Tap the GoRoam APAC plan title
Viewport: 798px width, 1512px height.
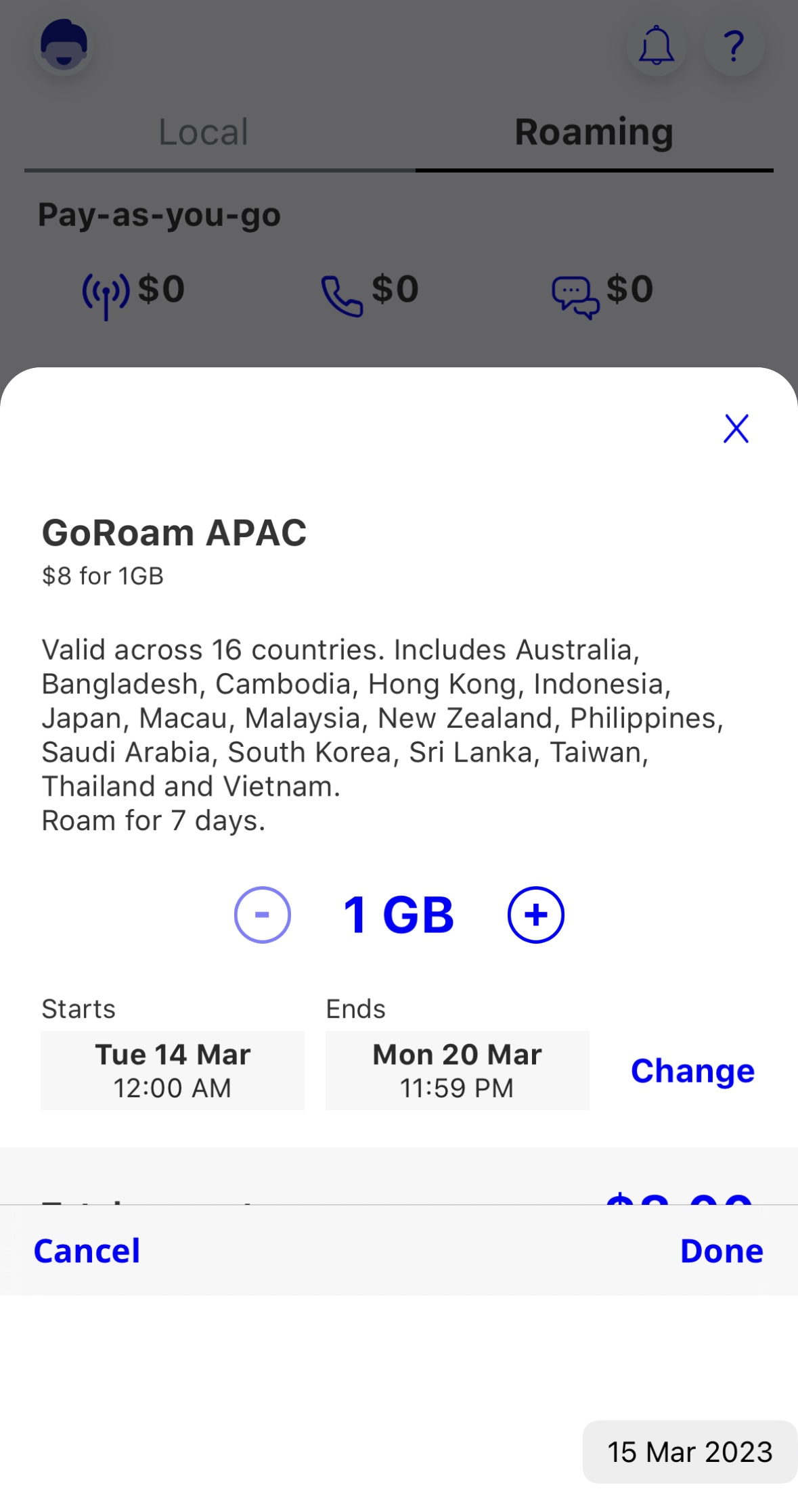(x=174, y=532)
